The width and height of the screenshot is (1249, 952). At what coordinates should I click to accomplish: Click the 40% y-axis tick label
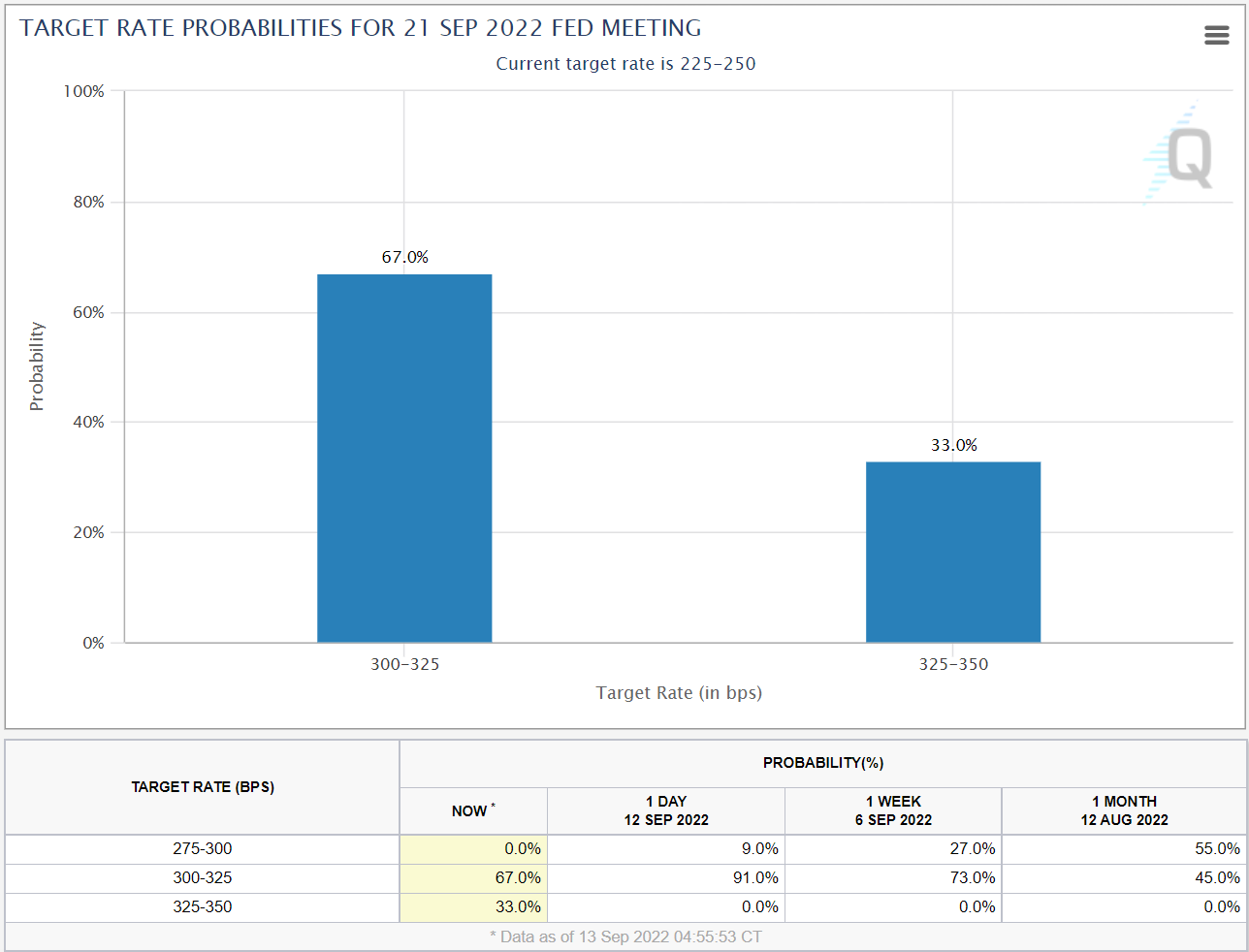coord(88,422)
